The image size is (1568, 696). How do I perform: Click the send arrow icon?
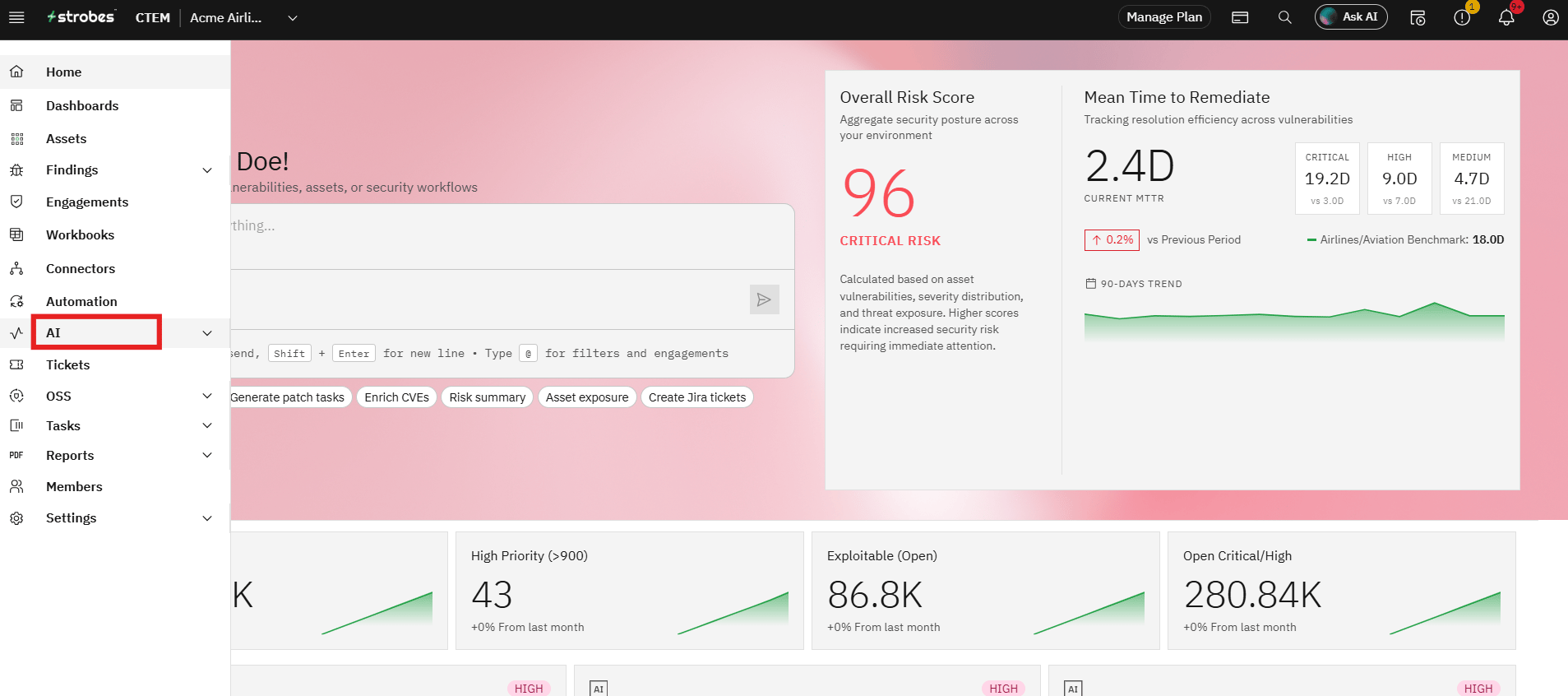point(764,299)
